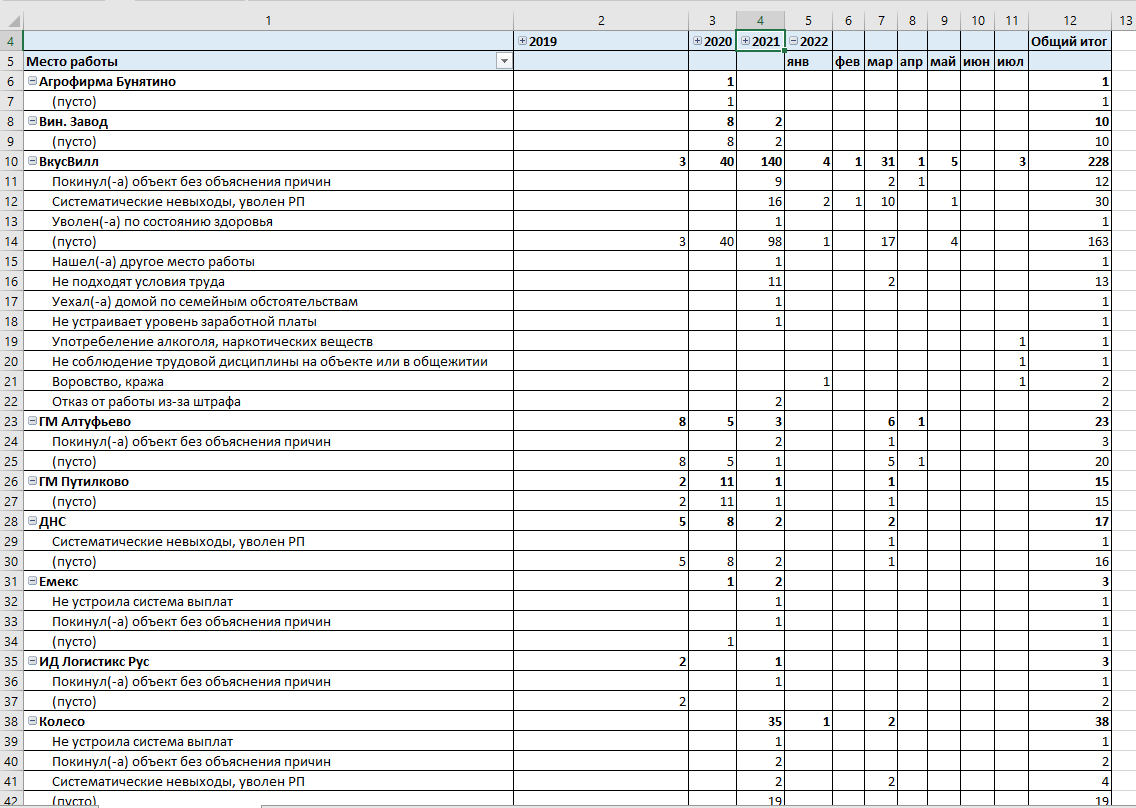This screenshot has width=1136, height=808.
Task: Select the Место работы header cell
Action: tap(268, 62)
